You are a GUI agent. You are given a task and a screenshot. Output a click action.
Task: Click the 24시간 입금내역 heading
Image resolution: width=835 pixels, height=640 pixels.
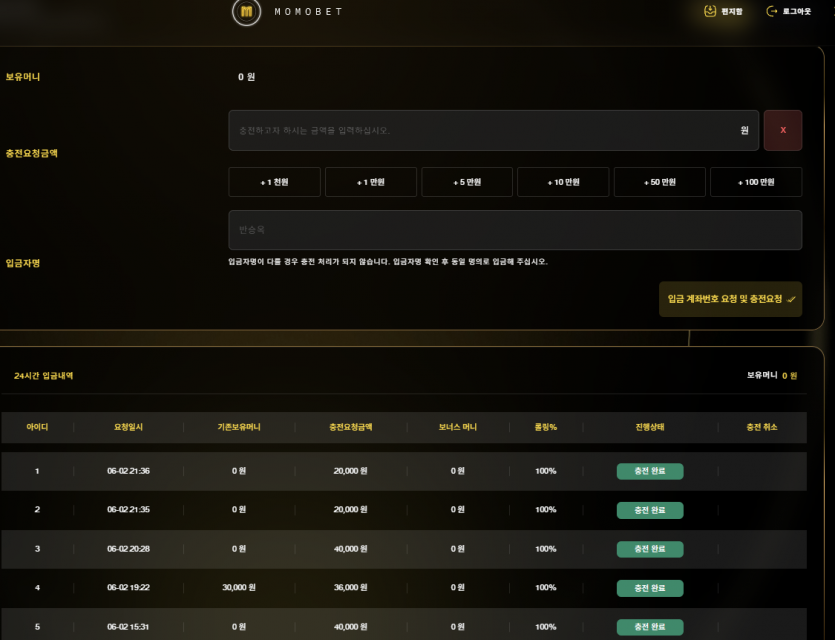pyautogui.click(x=44, y=376)
